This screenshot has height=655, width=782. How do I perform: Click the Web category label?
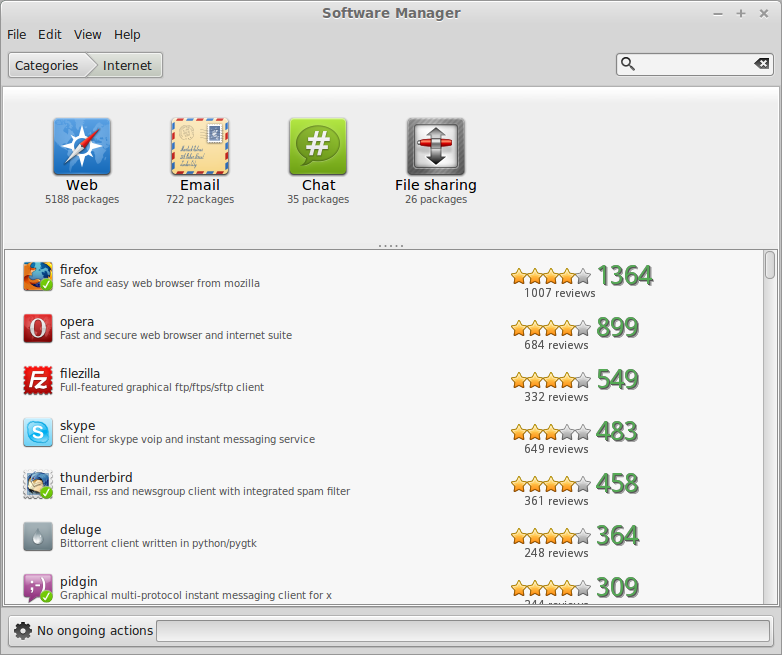click(x=82, y=185)
